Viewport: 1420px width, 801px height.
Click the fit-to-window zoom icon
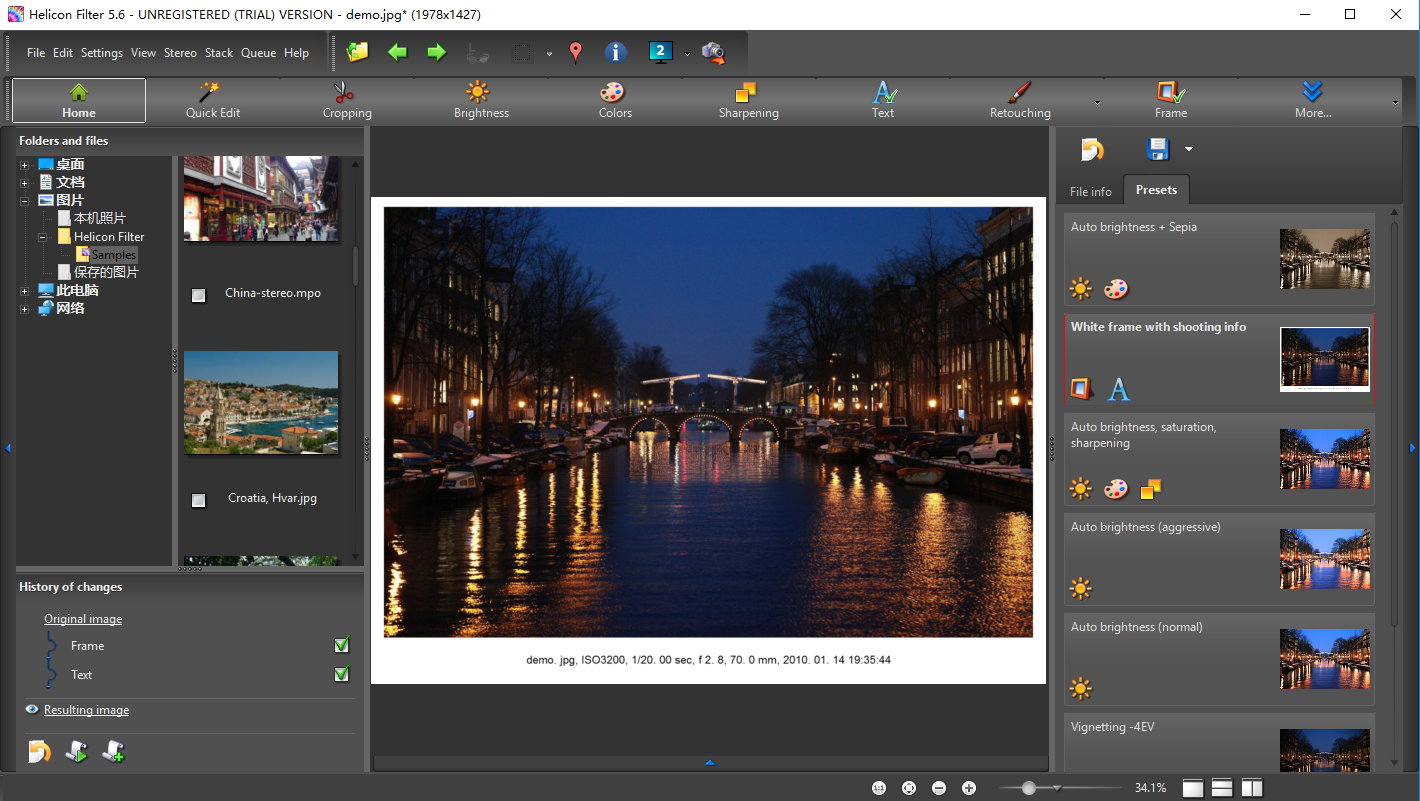click(909, 788)
